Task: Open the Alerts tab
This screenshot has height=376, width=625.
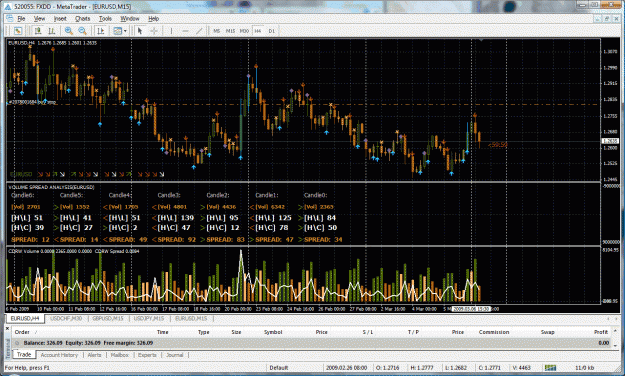Action: point(94,355)
